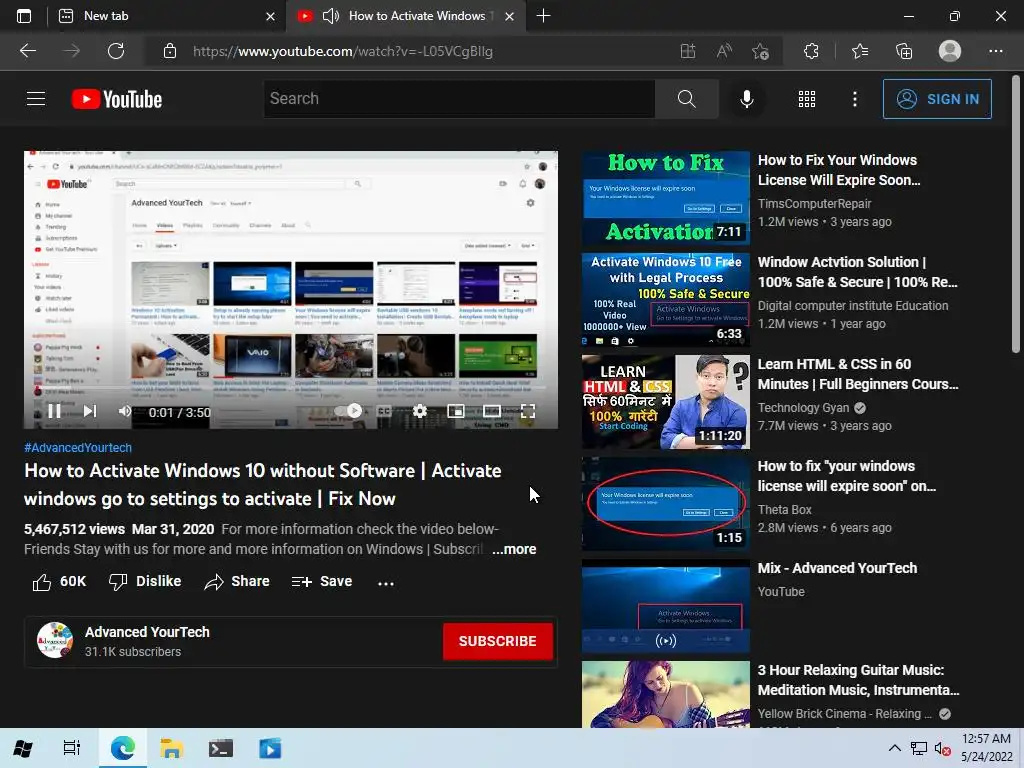This screenshot has width=1024, height=768.
Task: Open tab actions menu icon
Action: pos(24,16)
